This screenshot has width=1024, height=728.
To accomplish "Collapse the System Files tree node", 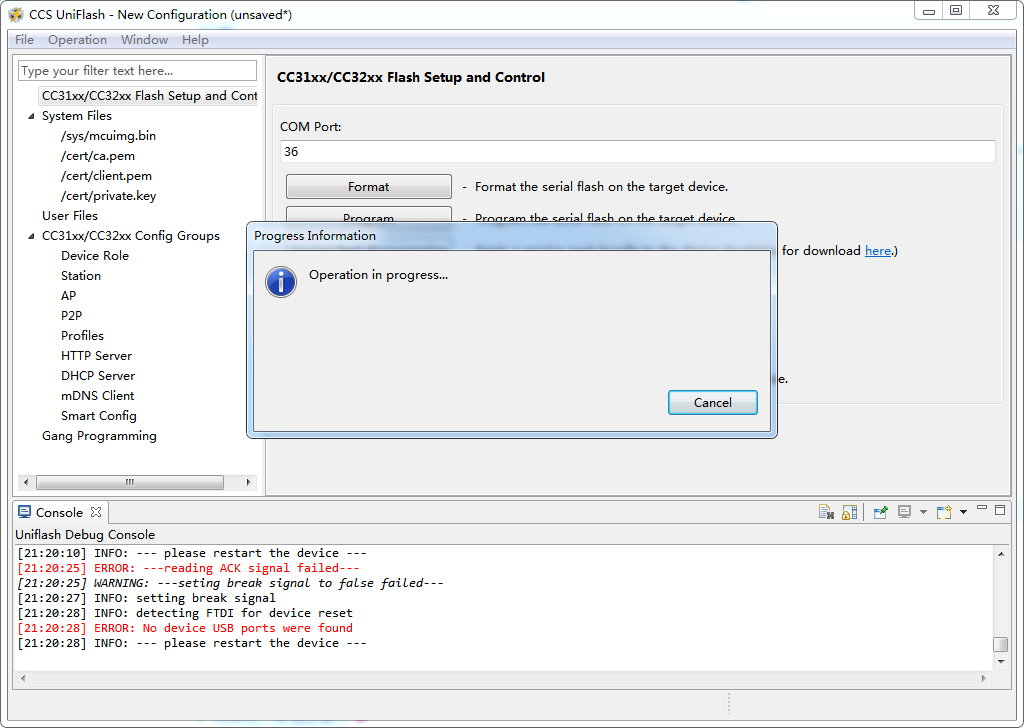I will click(x=31, y=116).
